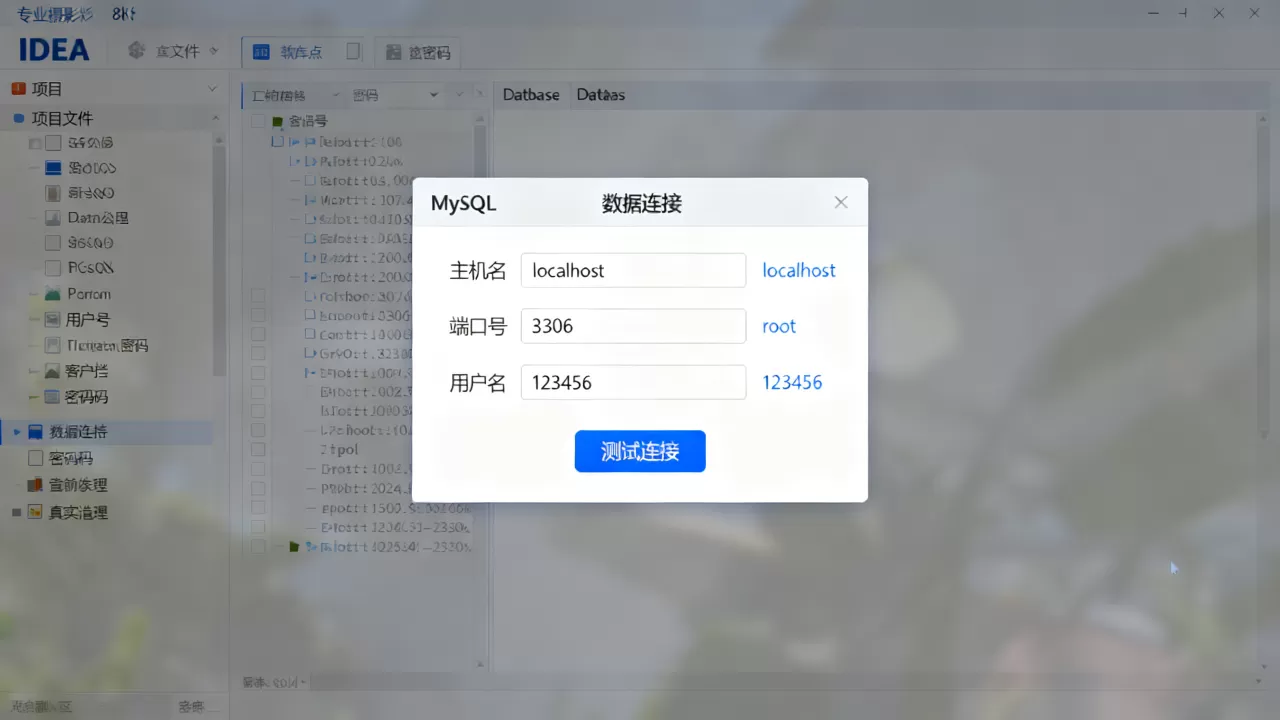Select the Porrom tree item
1280x720 pixels.
(x=89, y=294)
